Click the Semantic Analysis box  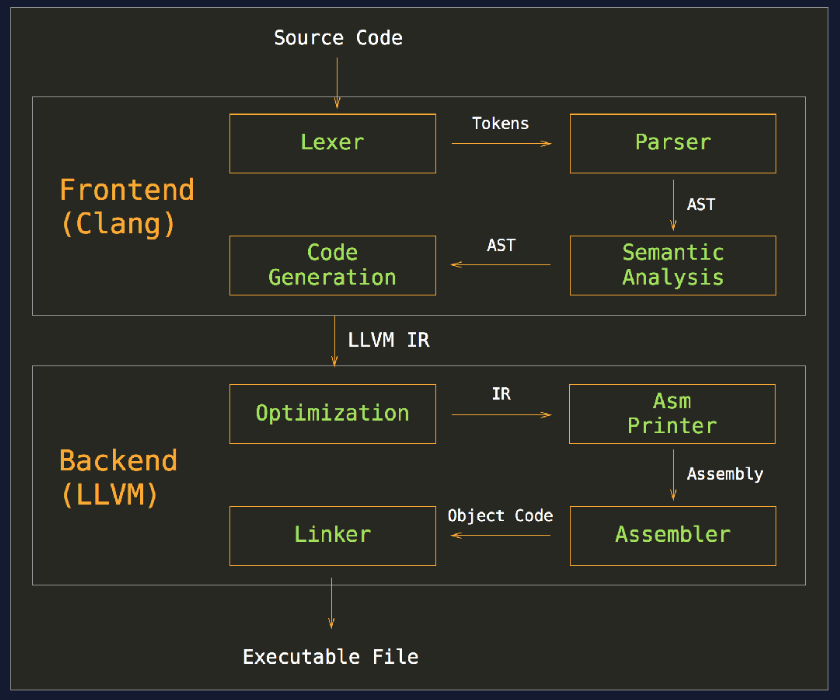tap(672, 265)
